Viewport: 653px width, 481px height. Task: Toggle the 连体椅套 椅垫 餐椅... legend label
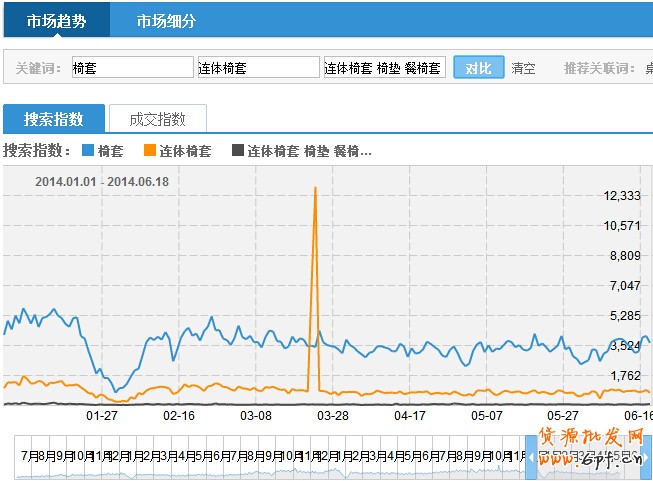point(309,151)
